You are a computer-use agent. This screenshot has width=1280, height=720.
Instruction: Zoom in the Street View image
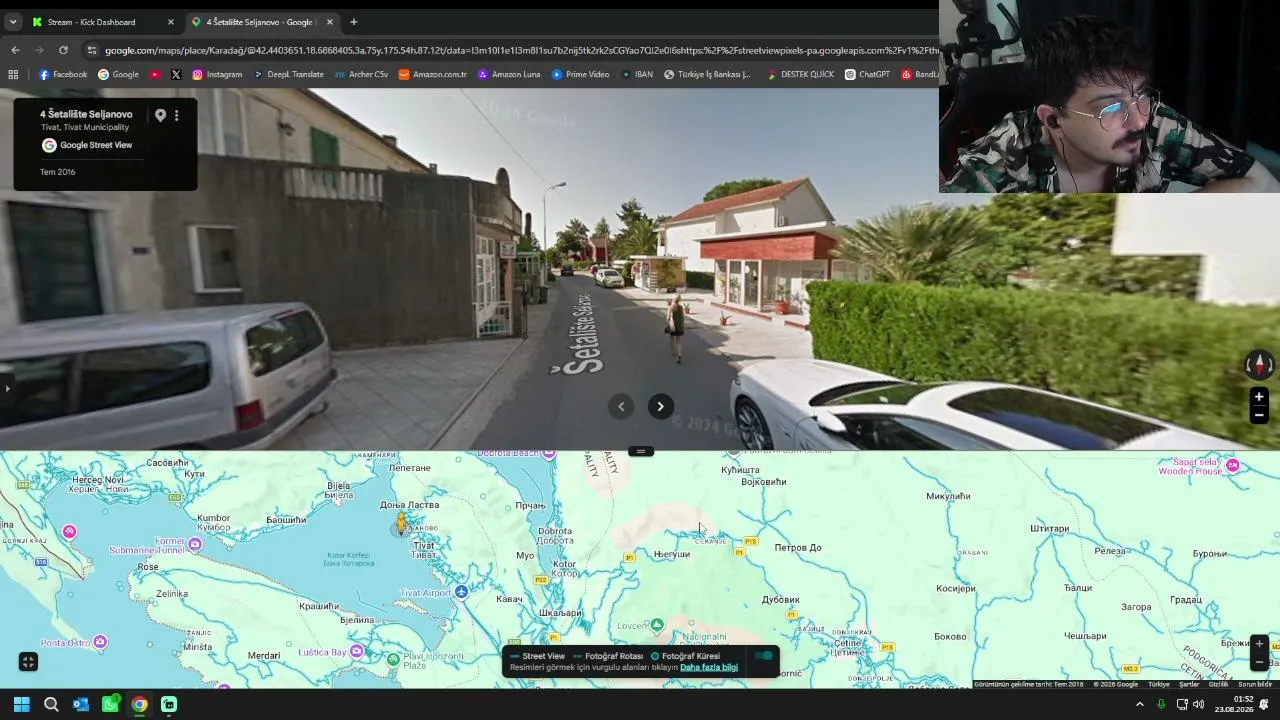point(1259,397)
